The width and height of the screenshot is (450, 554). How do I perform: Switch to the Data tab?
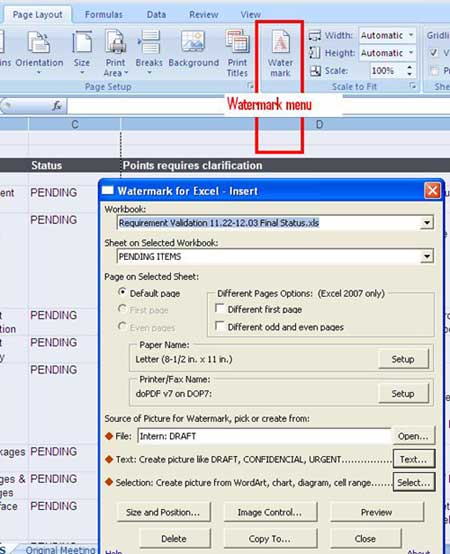coord(156,14)
